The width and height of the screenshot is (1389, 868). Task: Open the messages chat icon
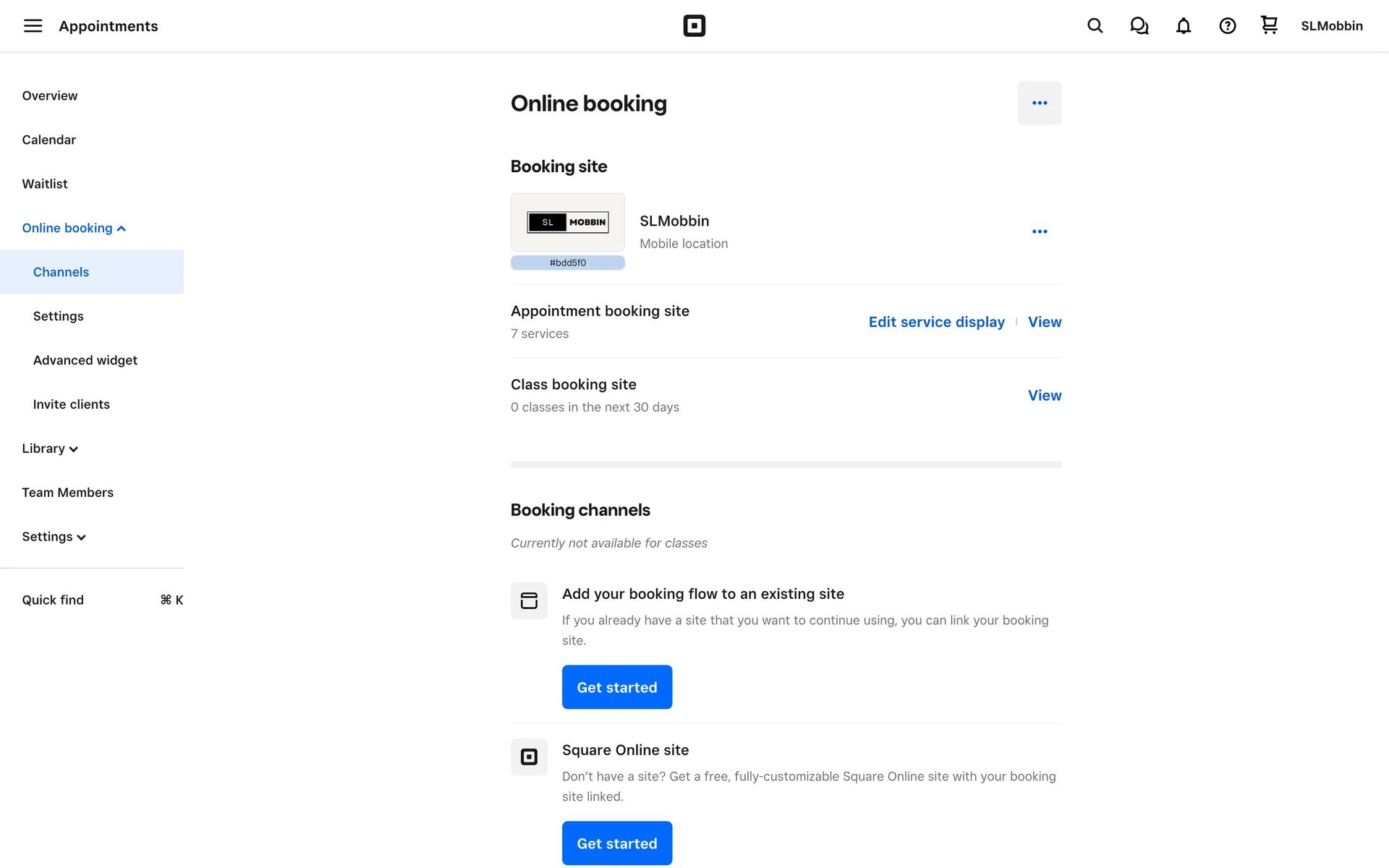coord(1139,26)
